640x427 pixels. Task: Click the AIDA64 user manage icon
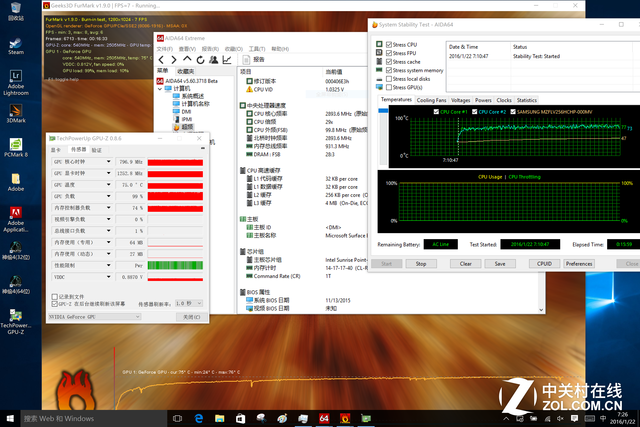point(213,60)
